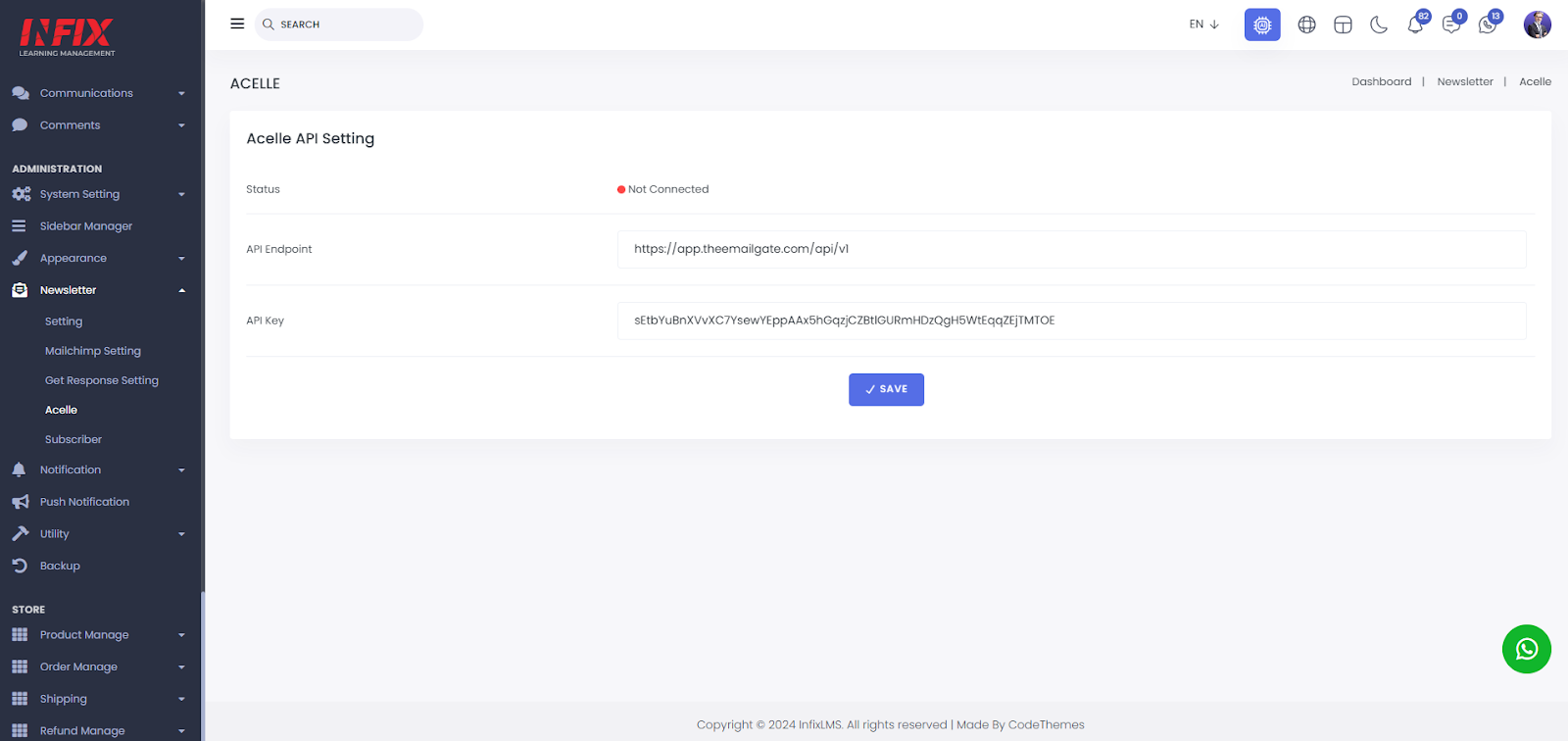Click the green WhatsApp floating button

point(1527,649)
